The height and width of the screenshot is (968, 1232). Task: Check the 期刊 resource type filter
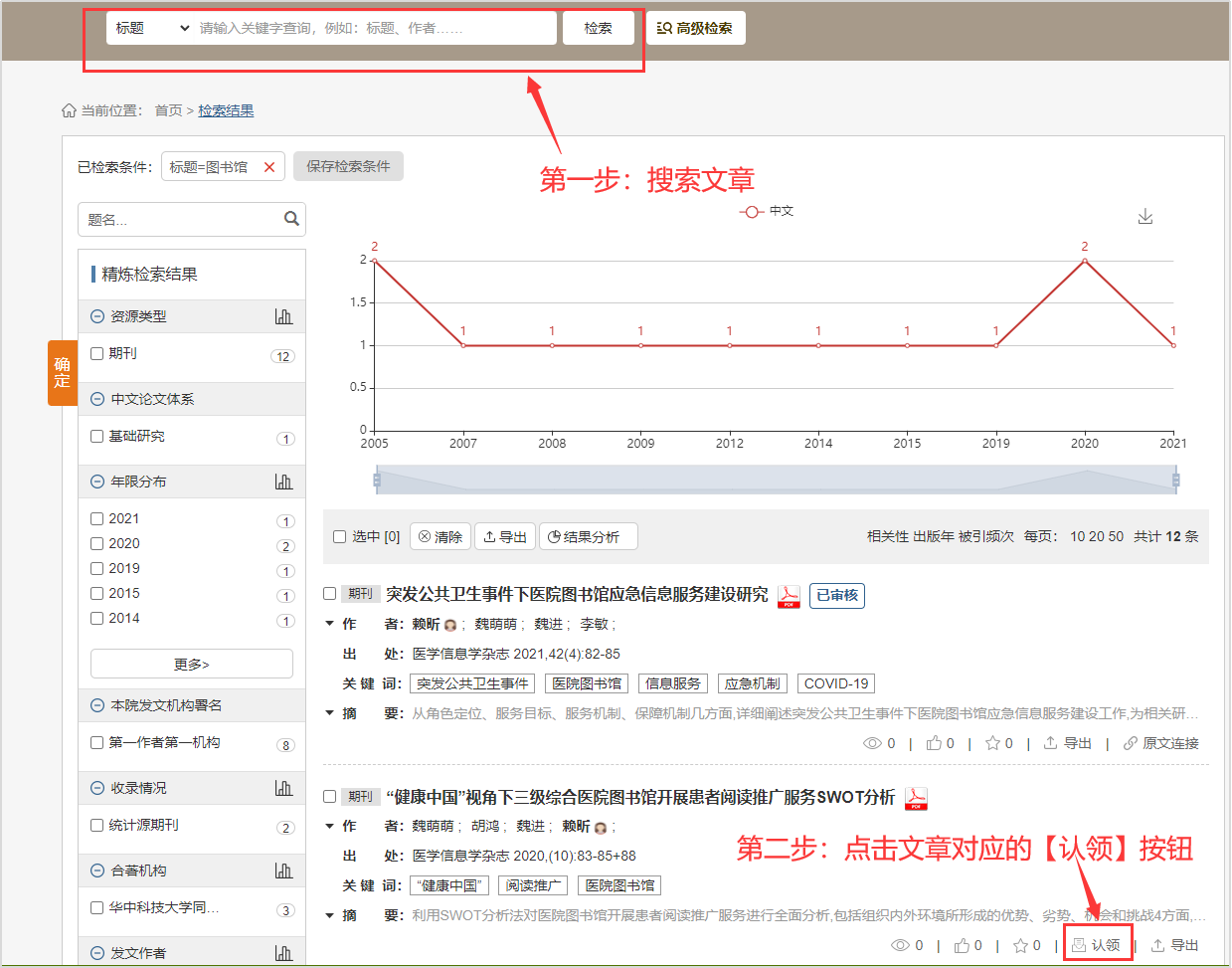point(97,353)
